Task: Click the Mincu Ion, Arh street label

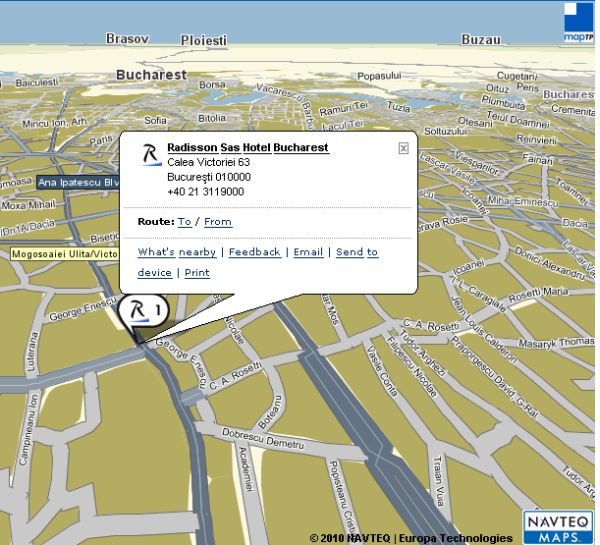Action: [54, 122]
